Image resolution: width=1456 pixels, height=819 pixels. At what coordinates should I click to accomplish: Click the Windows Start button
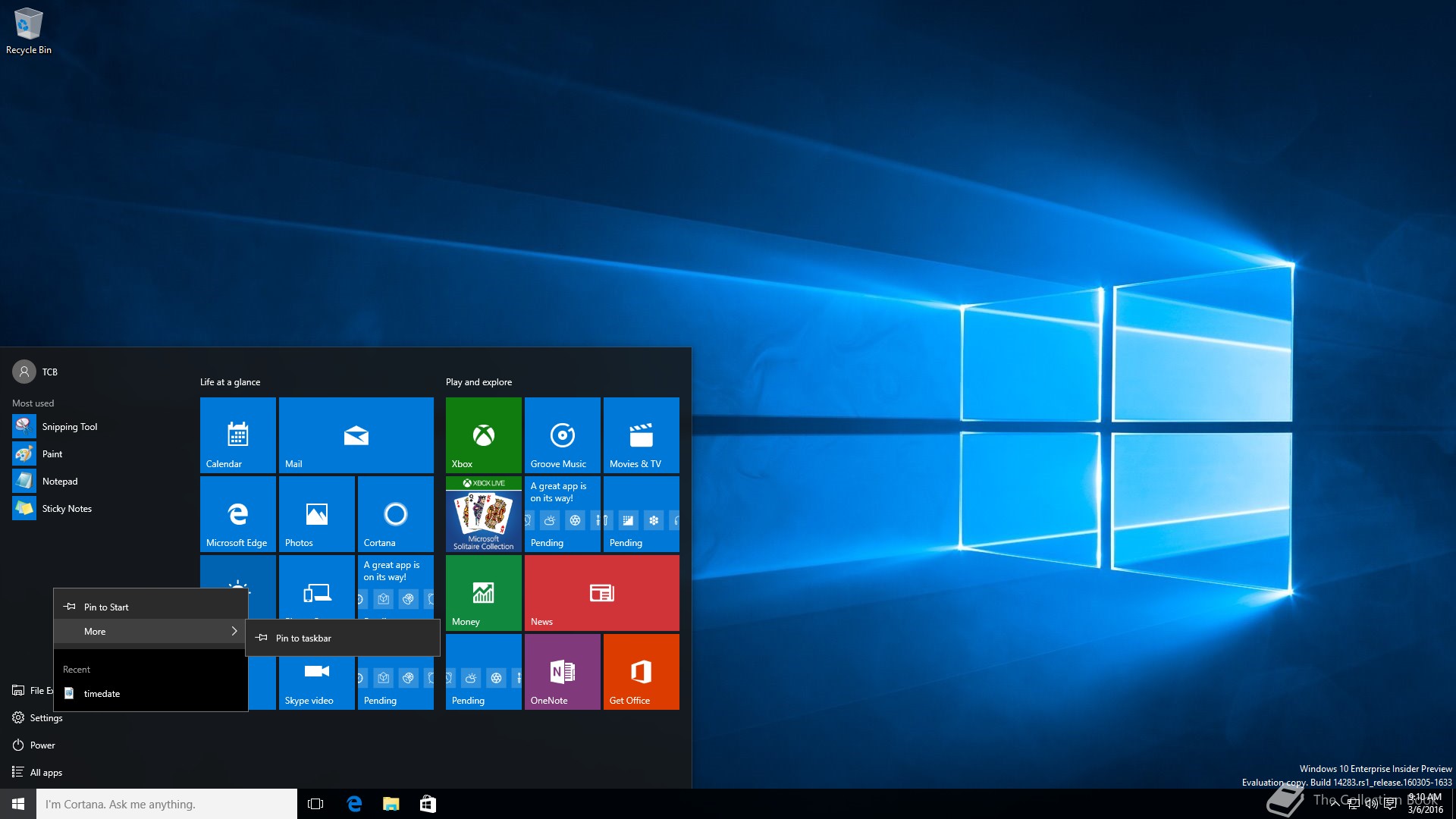pyautogui.click(x=18, y=804)
